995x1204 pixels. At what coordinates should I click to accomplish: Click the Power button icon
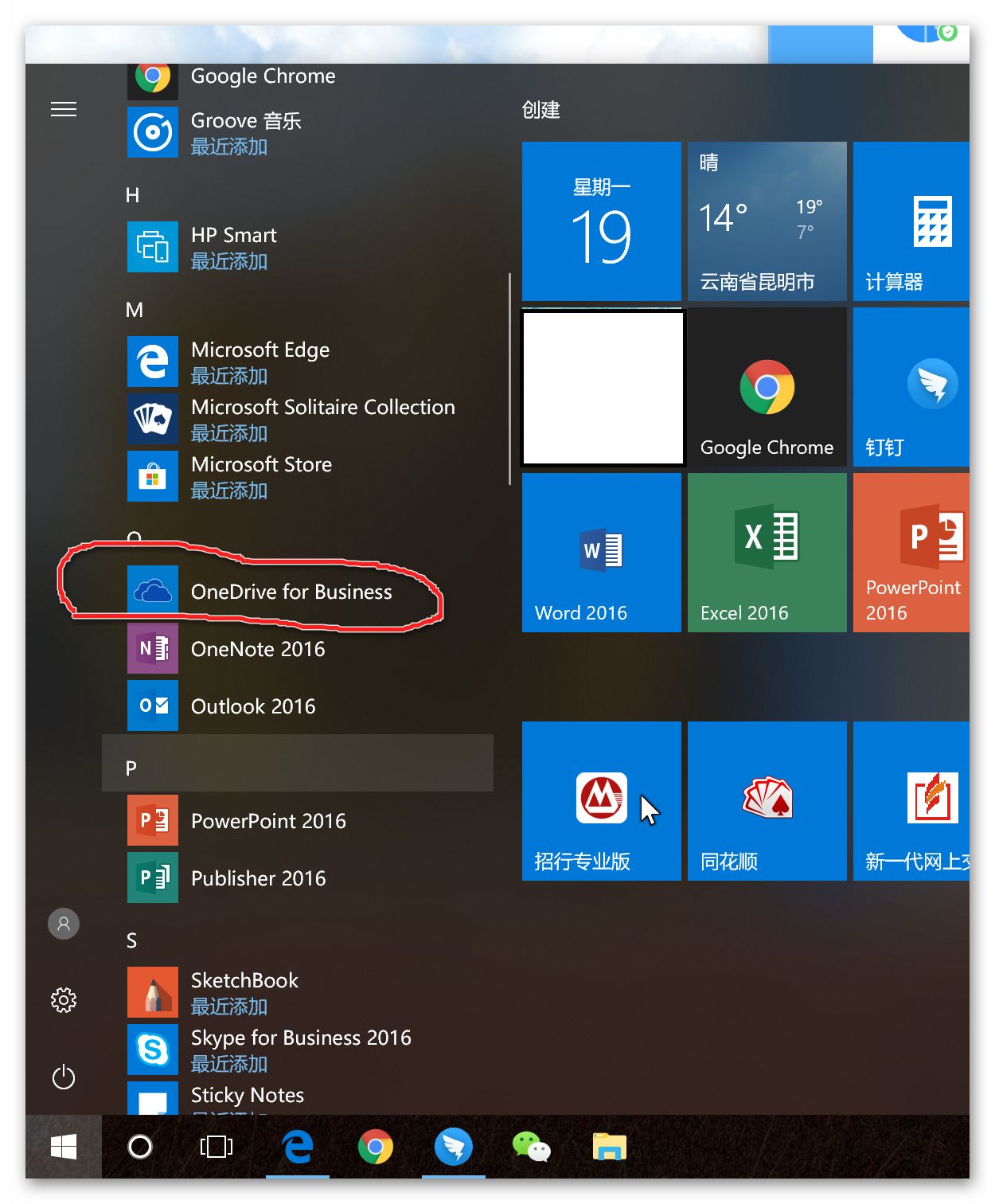pos(64,1077)
